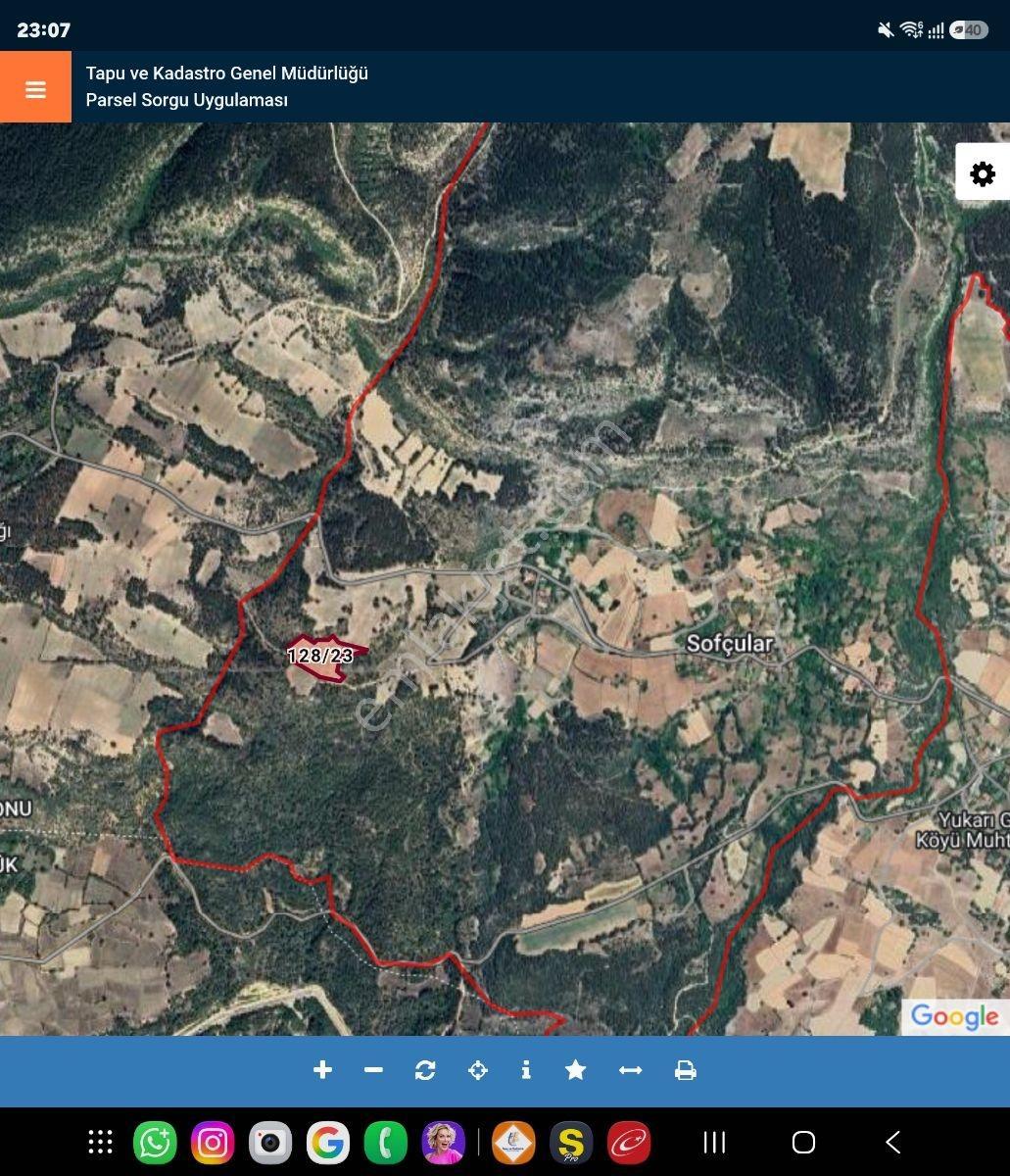
Task: Add to favorites with the star icon
Action: (576, 1070)
